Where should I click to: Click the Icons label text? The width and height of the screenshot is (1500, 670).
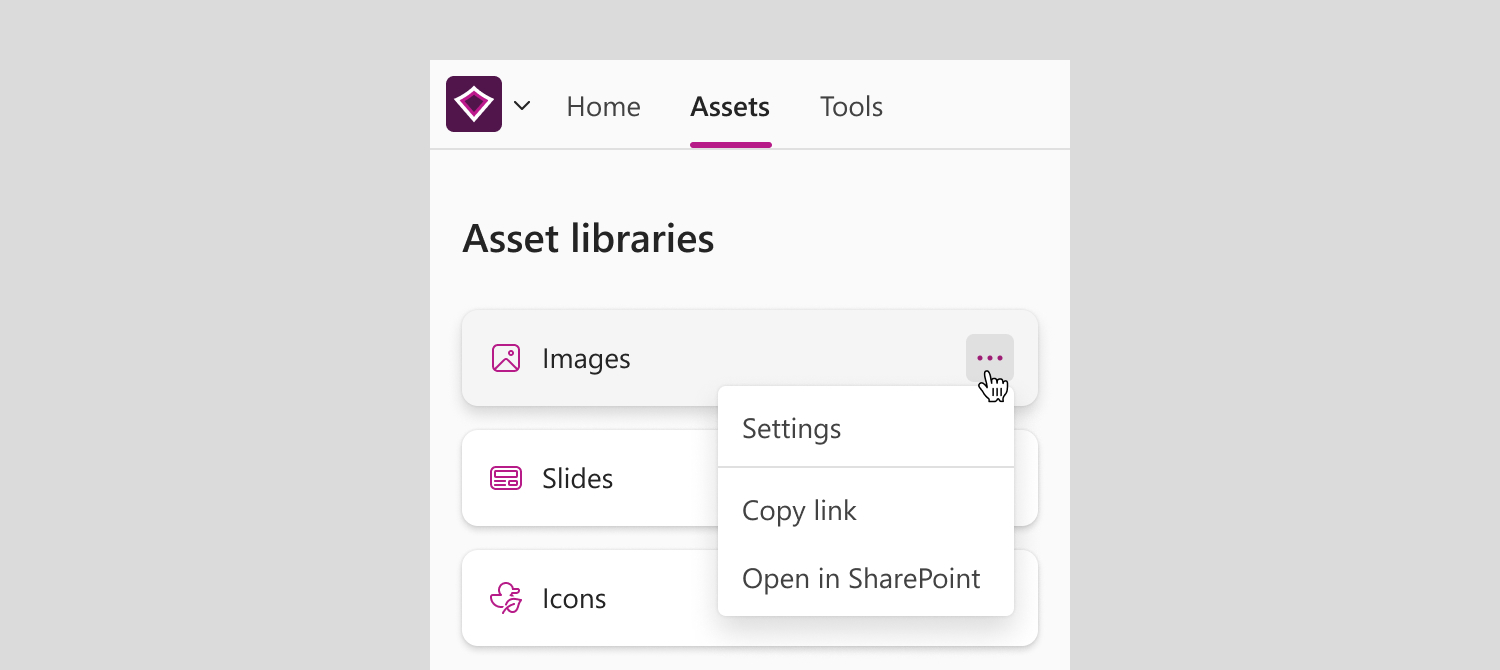click(x=574, y=598)
